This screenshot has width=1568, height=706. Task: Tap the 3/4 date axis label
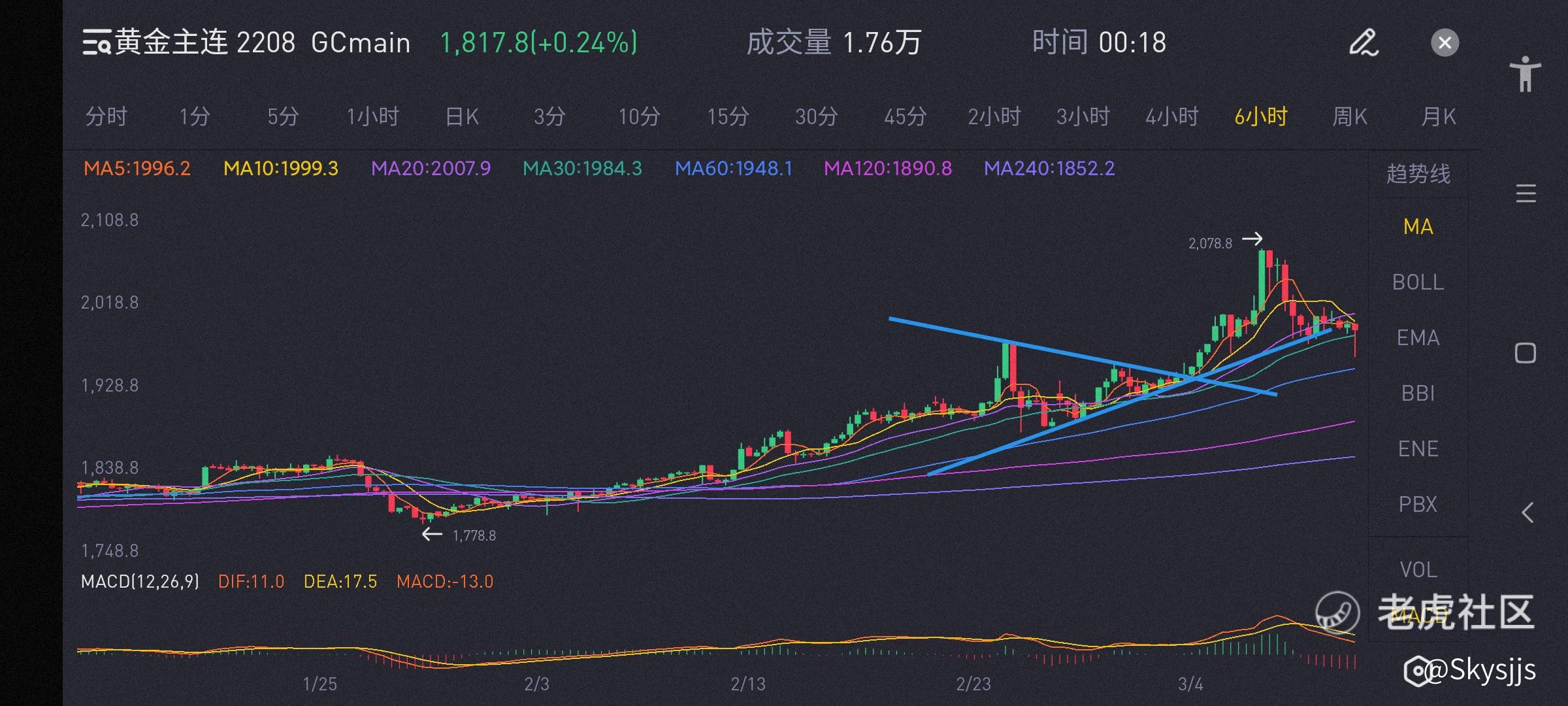(x=1190, y=684)
